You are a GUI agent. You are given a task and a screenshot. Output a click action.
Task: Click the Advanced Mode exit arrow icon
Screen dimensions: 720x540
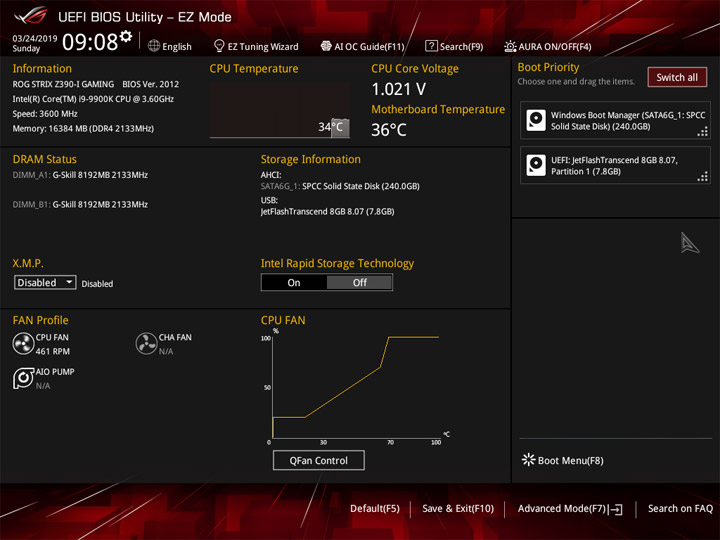[x=616, y=509]
